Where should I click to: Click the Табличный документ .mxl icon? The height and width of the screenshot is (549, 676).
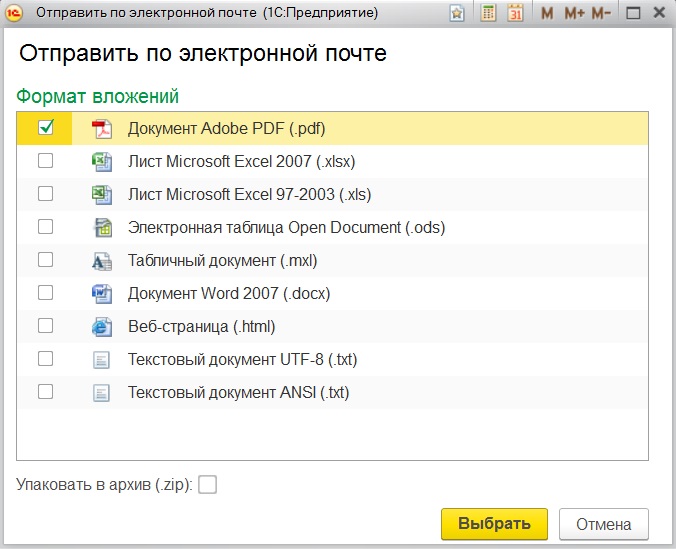101,260
